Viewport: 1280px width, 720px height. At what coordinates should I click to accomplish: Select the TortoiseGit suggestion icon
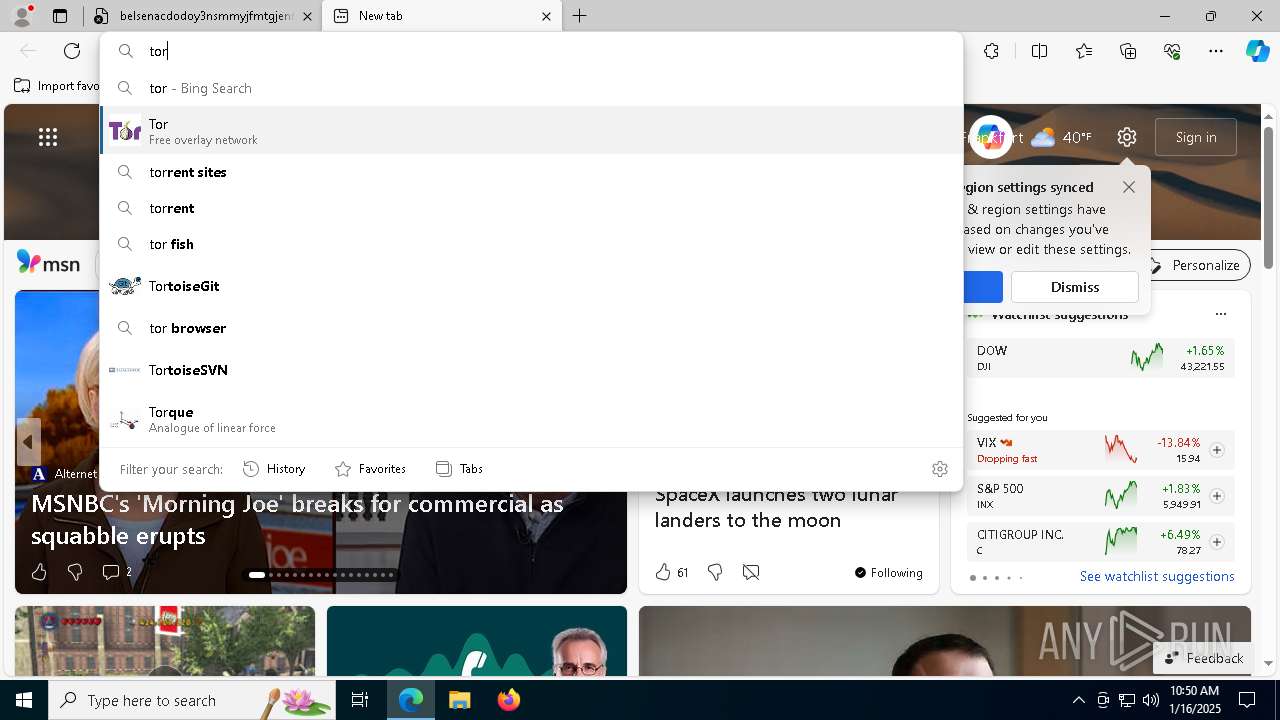tap(124, 286)
